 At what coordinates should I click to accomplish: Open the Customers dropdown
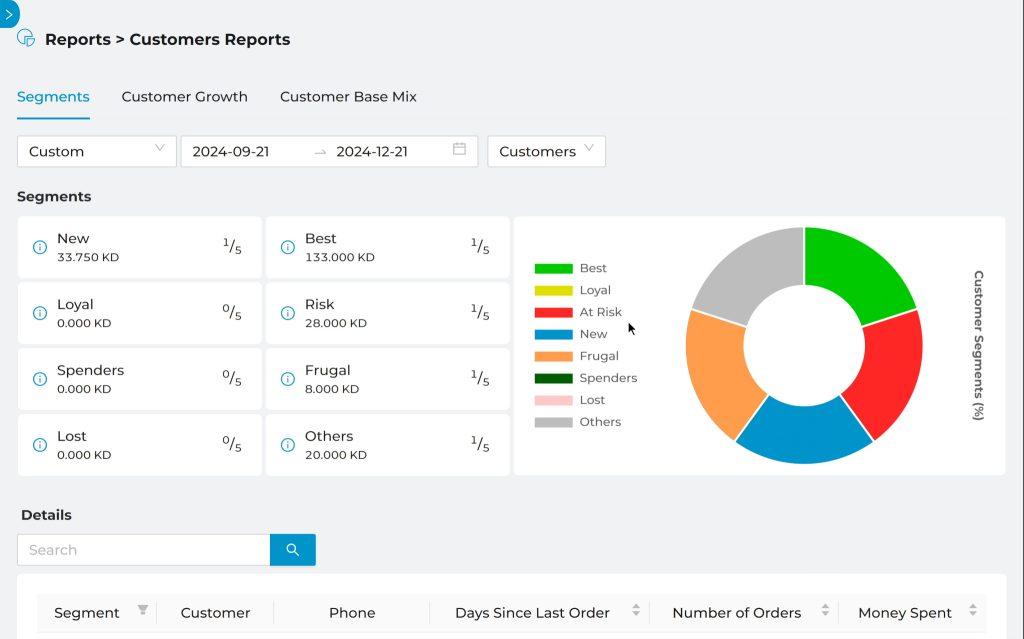click(x=546, y=151)
